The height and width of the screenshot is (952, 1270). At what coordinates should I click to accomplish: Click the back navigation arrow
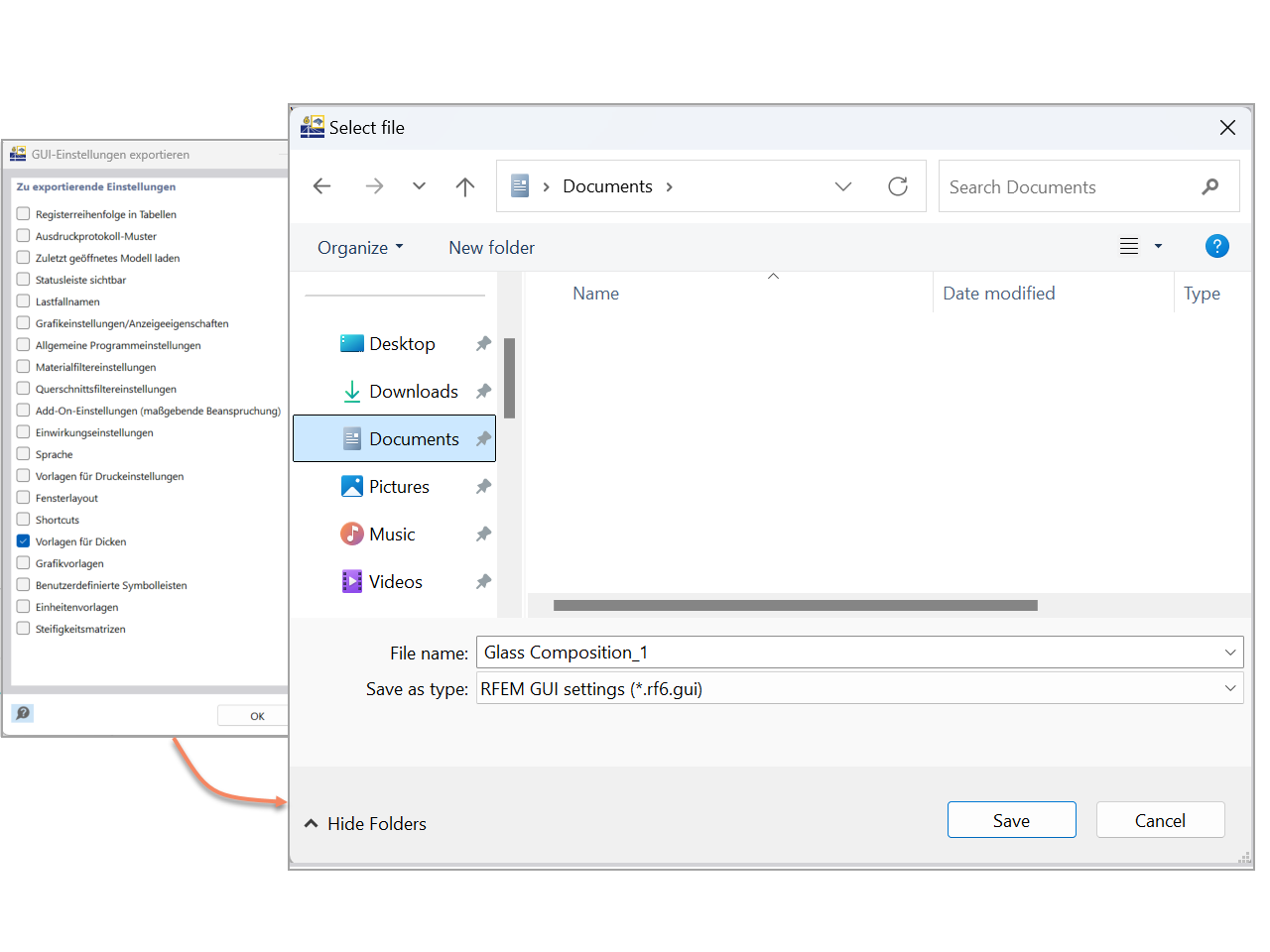coord(321,185)
